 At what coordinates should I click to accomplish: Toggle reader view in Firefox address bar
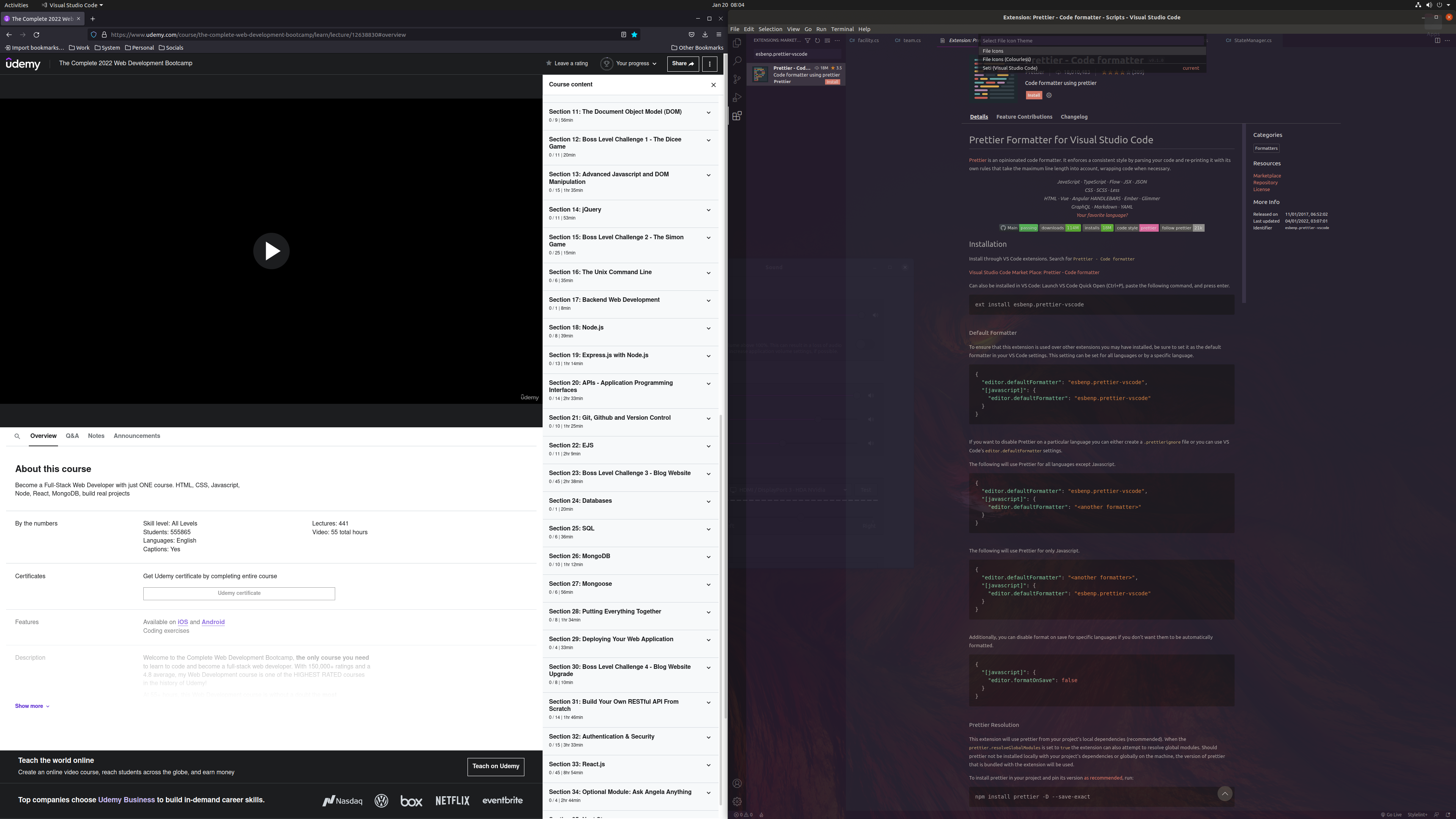tap(623, 35)
